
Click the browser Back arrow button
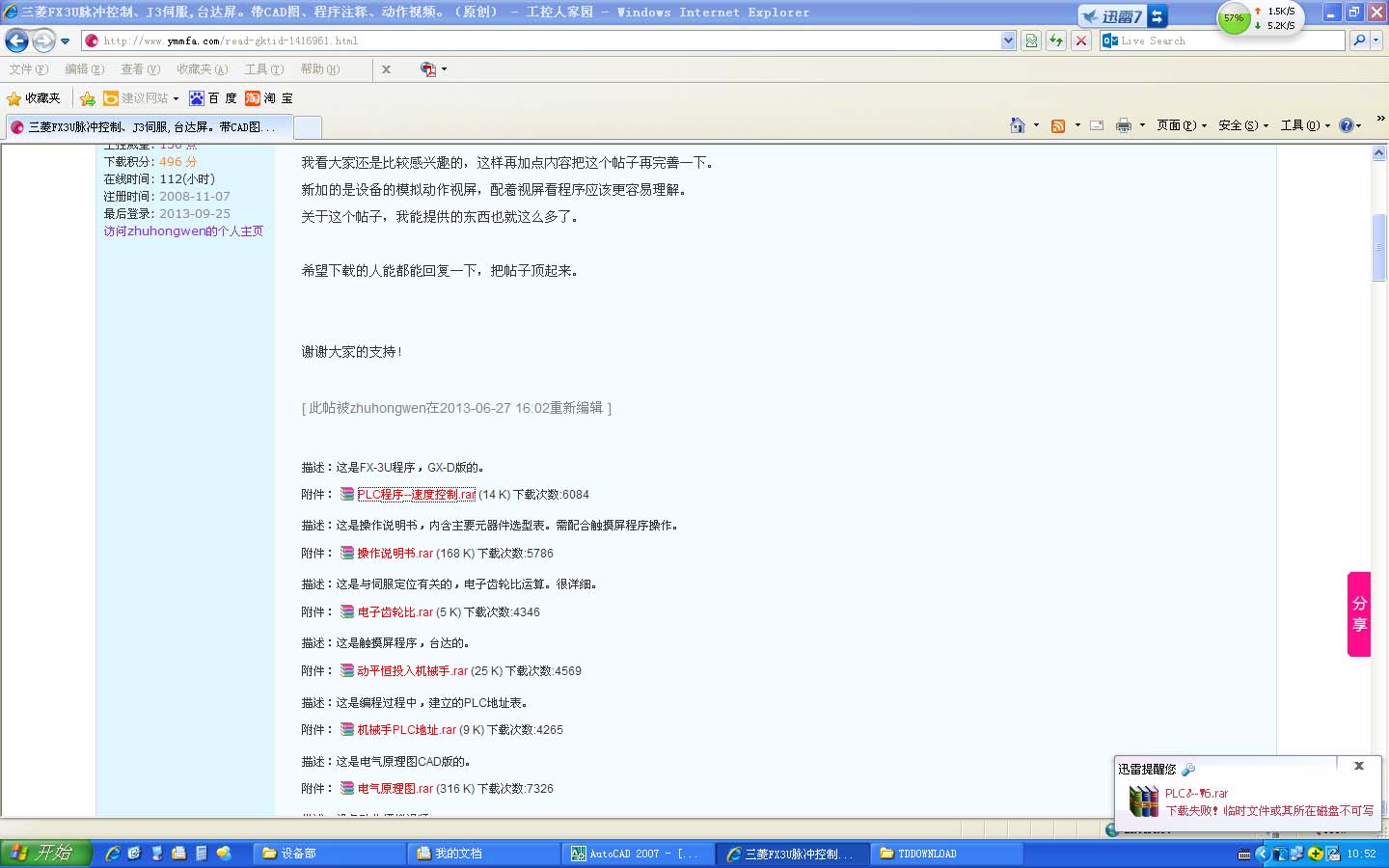pos(17,41)
